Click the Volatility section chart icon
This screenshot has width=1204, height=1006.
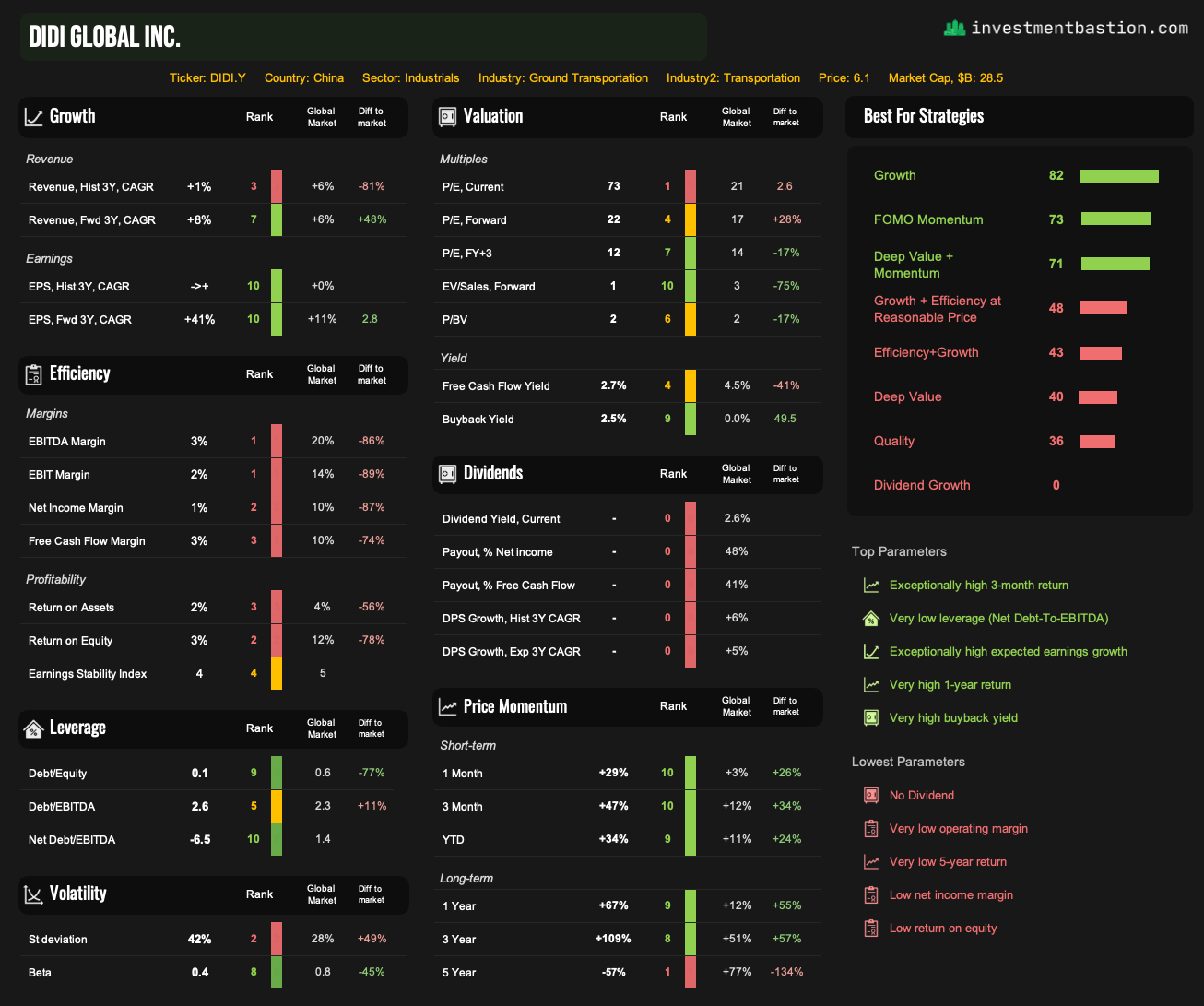pyautogui.click(x=33, y=894)
